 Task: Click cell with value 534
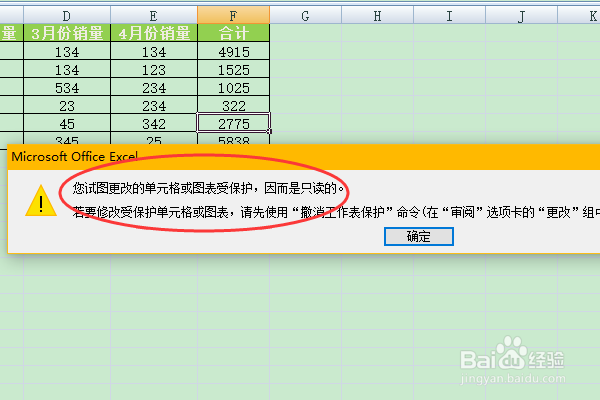coord(67,87)
